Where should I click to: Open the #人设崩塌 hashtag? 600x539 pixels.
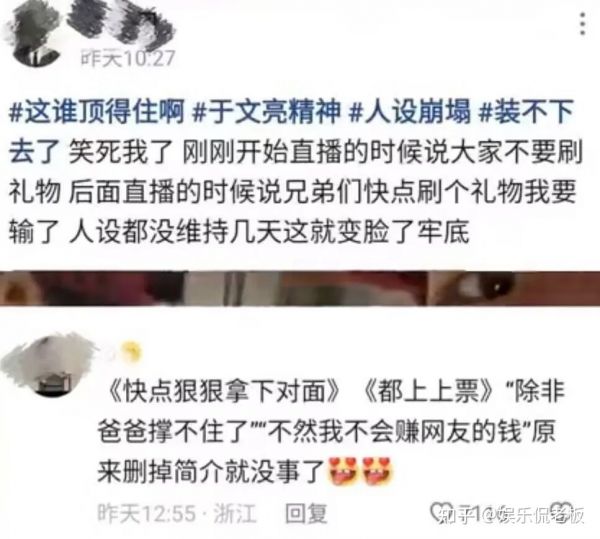410,112
